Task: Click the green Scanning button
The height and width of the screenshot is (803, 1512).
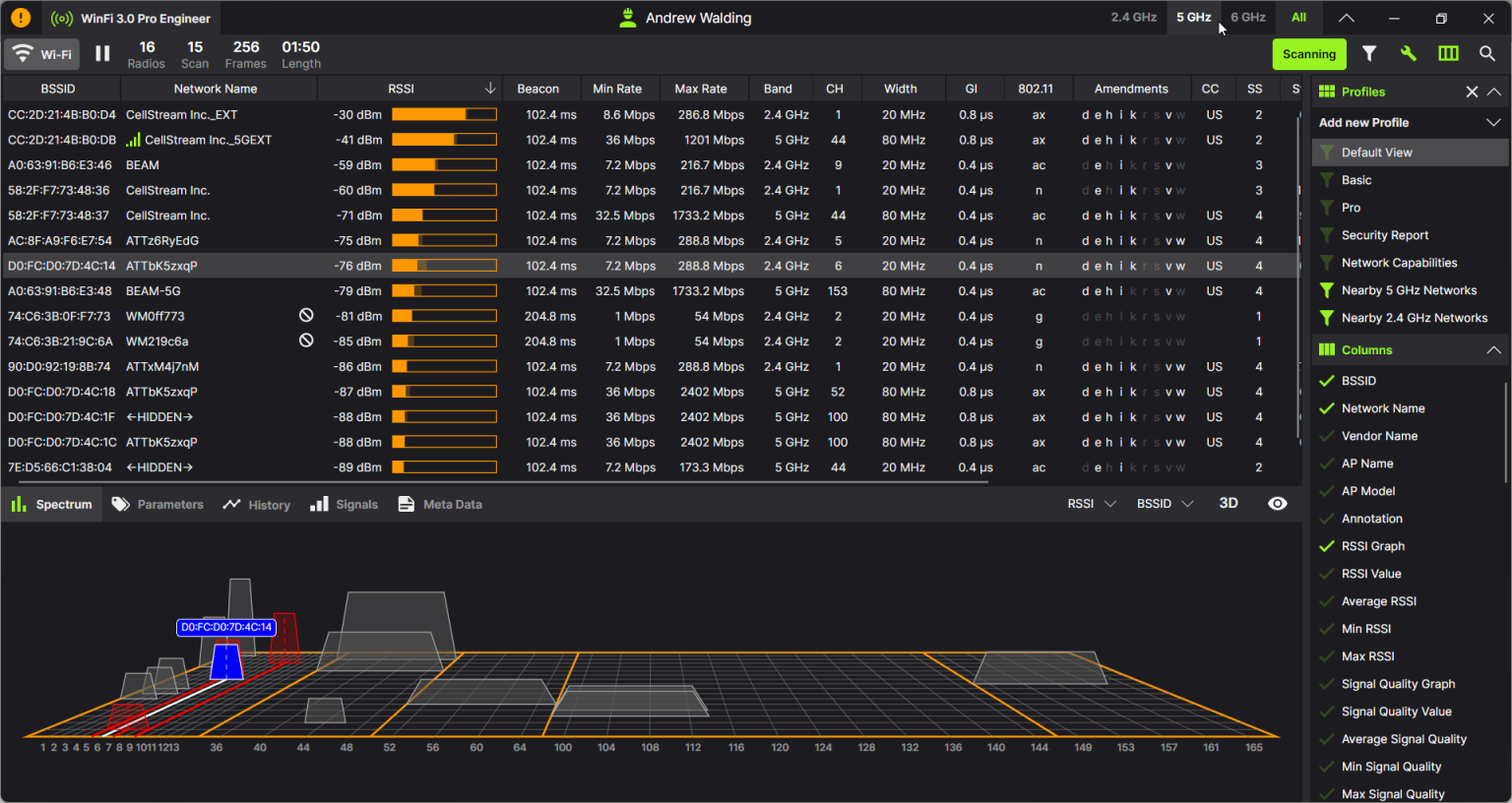Action: pos(1309,54)
